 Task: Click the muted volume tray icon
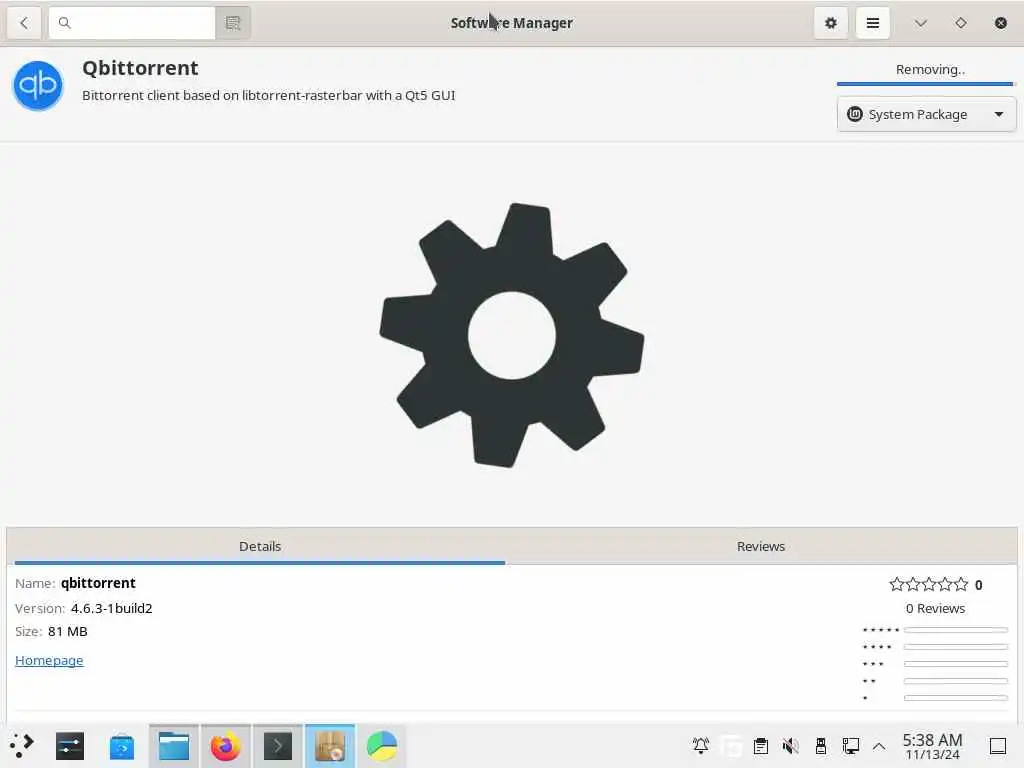tap(790, 746)
